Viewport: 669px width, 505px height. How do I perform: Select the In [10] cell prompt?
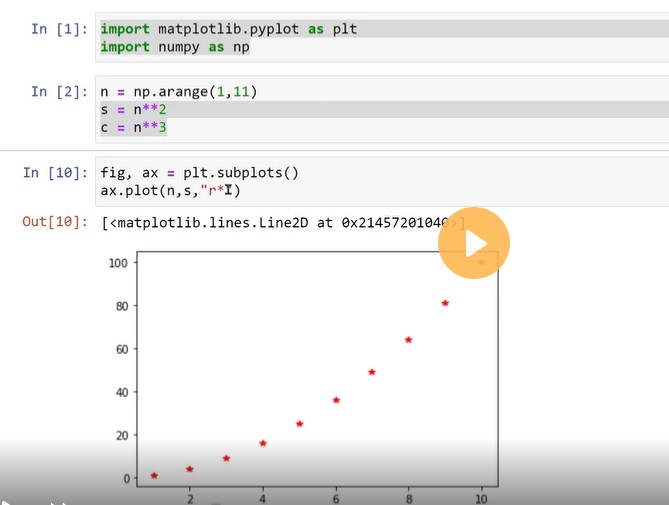pyautogui.click(x=49, y=172)
